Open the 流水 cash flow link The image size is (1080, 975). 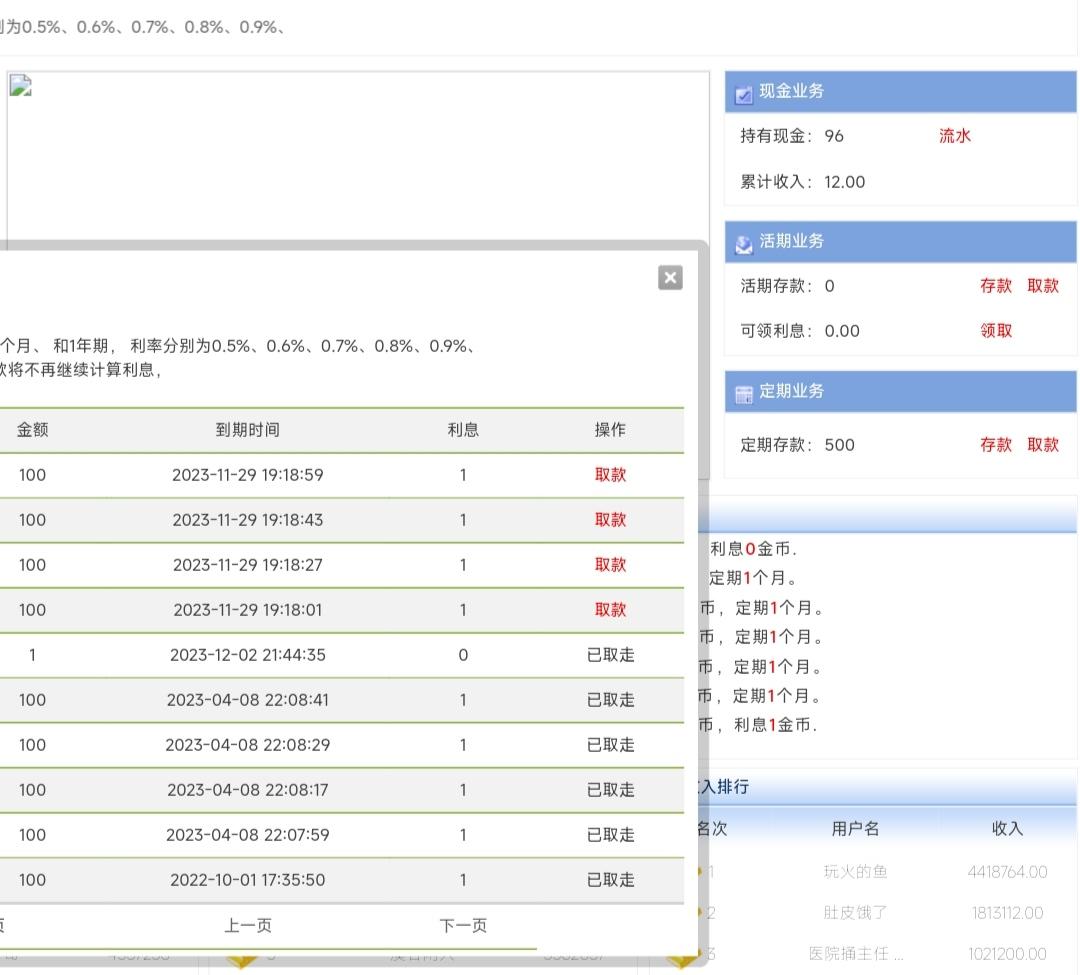click(x=954, y=136)
